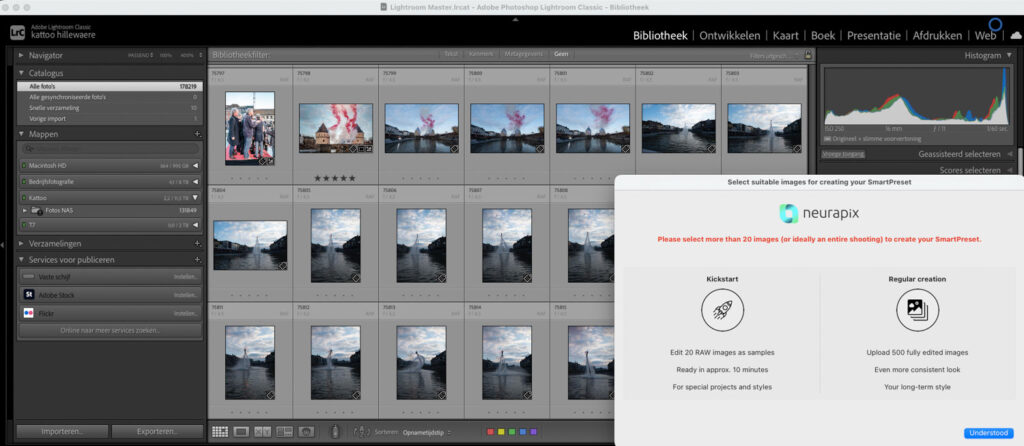
Task: Toggle T7 volume indicator light
Action: click(x=24, y=225)
